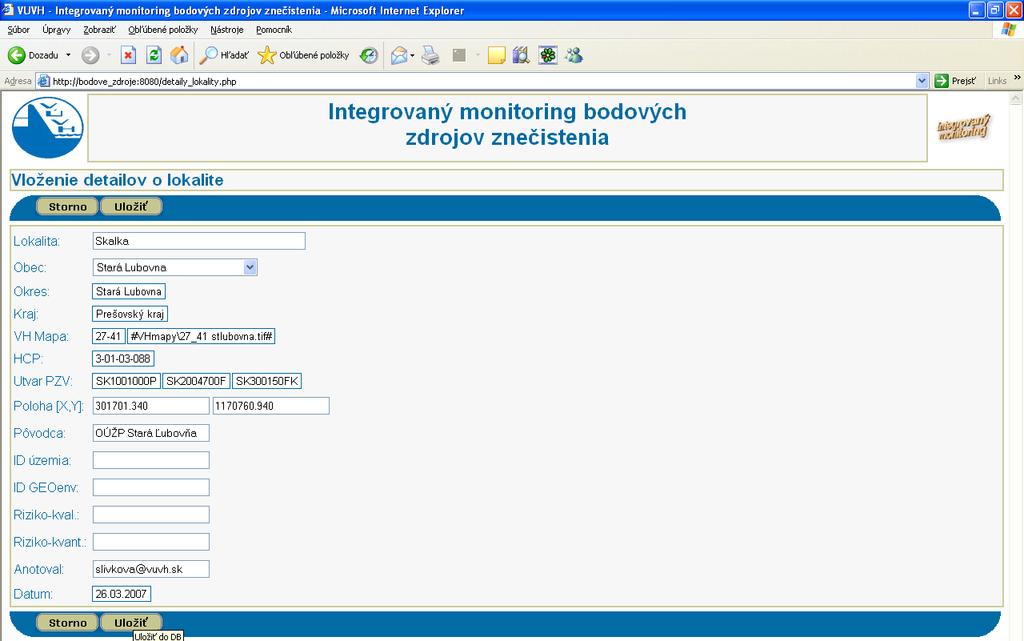Image resolution: width=1024 pixels, height=641 pixels.
Task: Click the empty ID územia field
Action: coord(151,460)
